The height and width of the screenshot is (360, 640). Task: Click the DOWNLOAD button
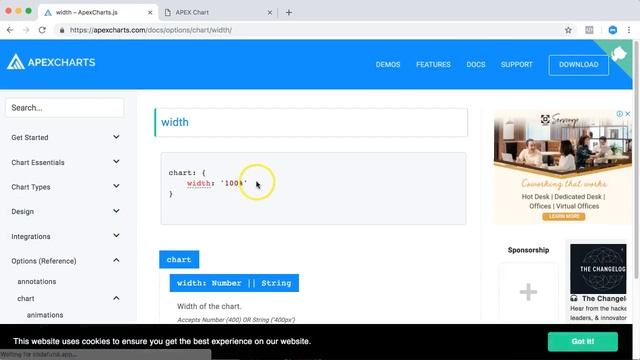pyautogui.click(x=578, y=65)
